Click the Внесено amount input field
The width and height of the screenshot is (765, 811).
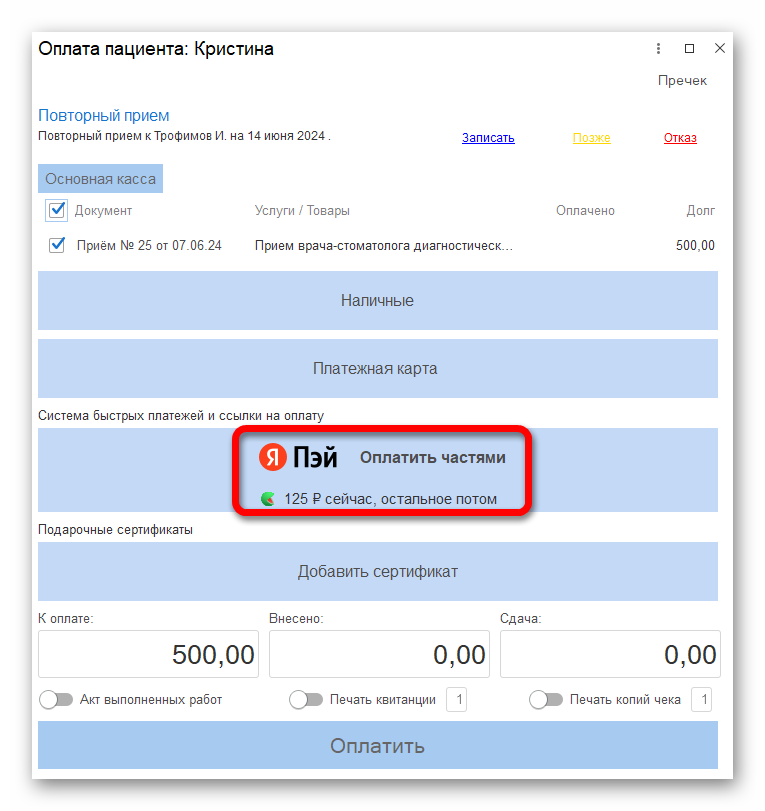379,654
